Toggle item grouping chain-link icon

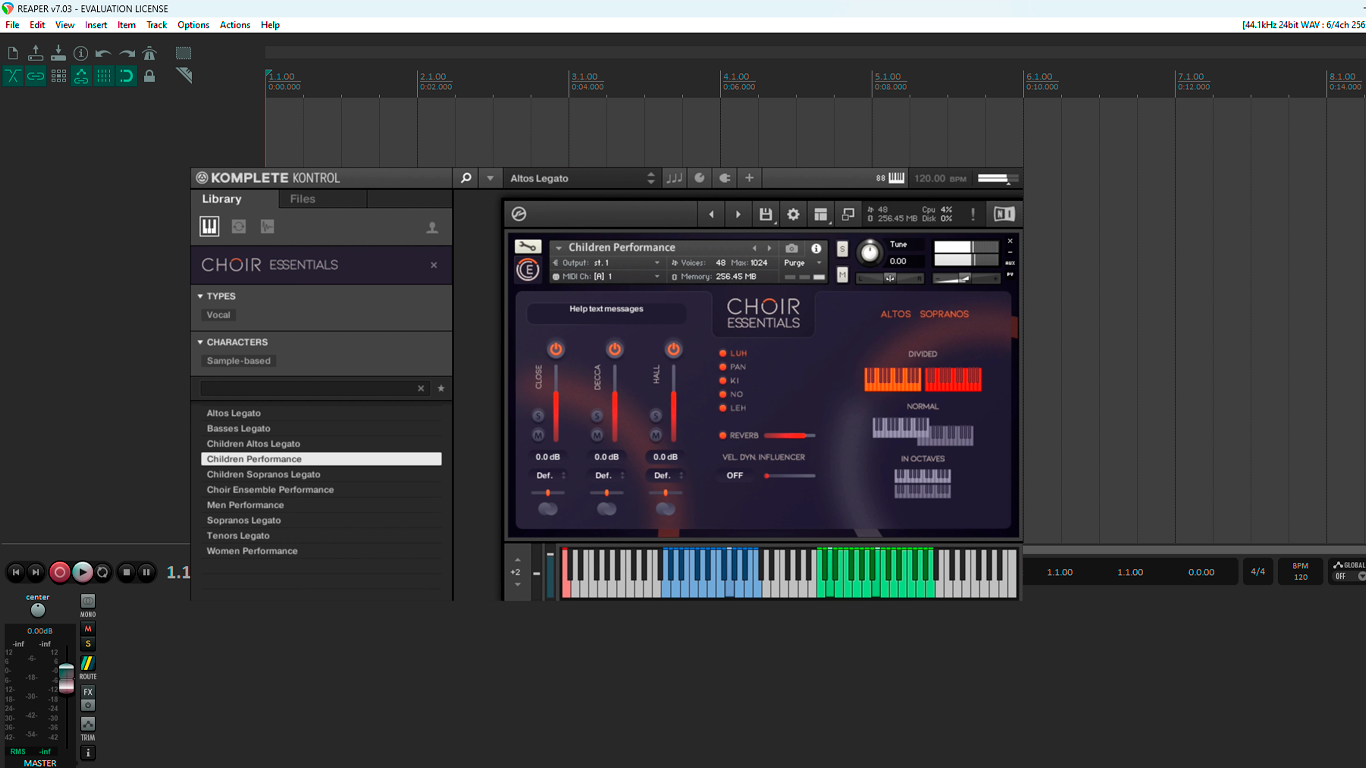[36, 76]
